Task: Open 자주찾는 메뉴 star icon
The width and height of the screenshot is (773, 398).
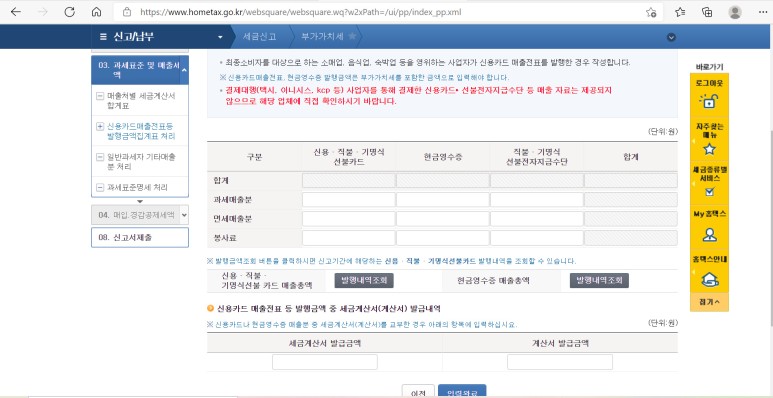Action: point(709,148)
